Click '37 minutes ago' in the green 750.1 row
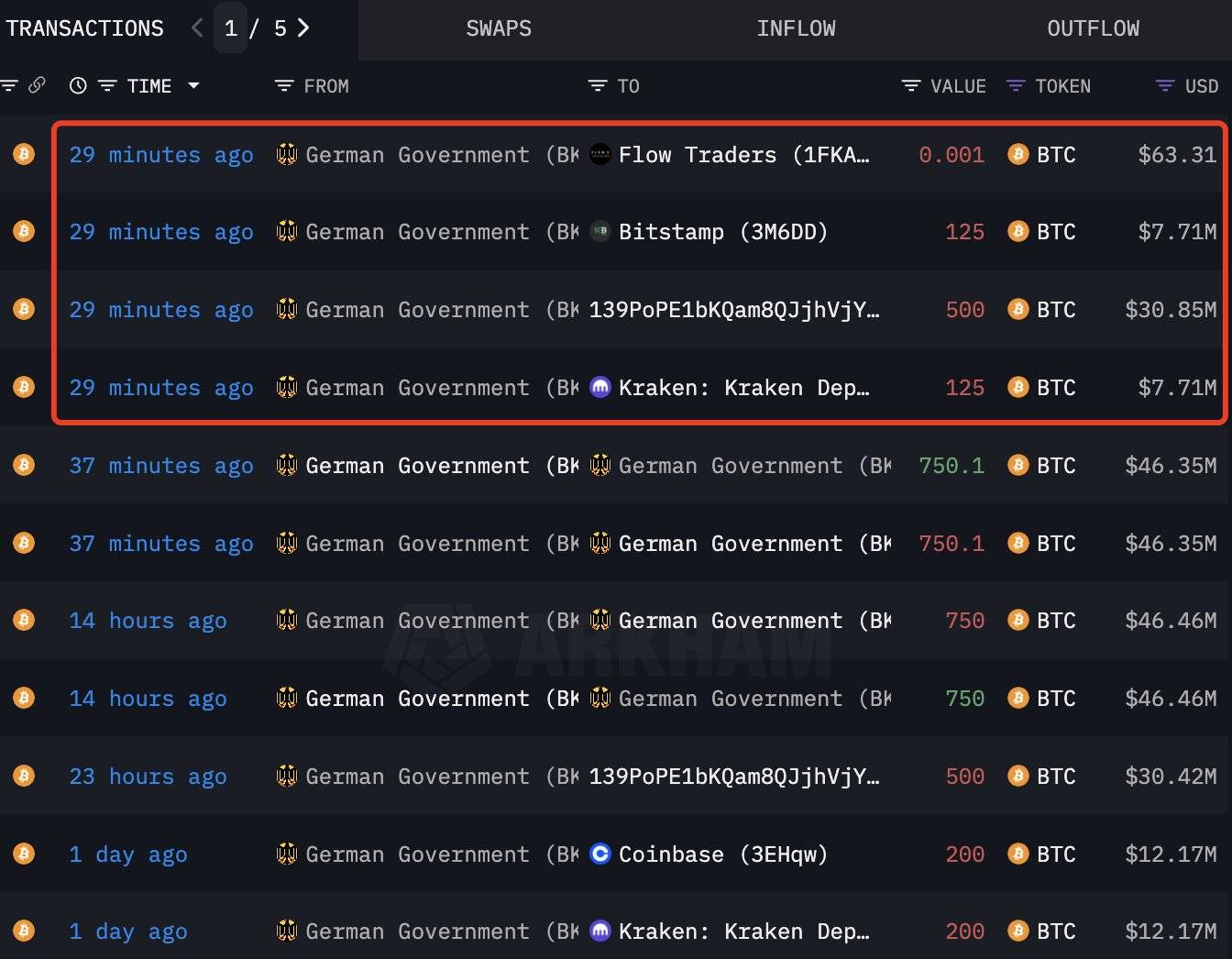This screenshot has width=1232, height=959. (x=161, y=465)
